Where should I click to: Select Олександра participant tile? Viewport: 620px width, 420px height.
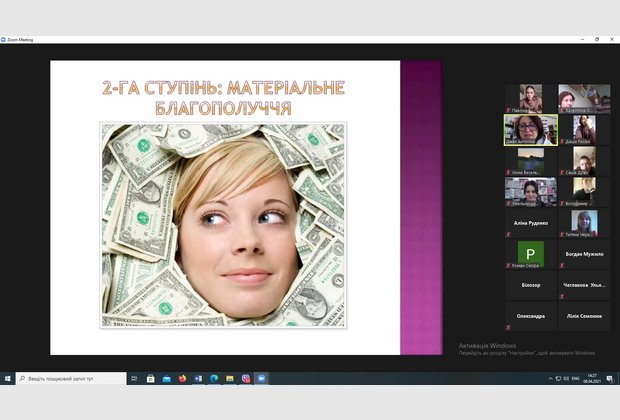pos(530,316)
